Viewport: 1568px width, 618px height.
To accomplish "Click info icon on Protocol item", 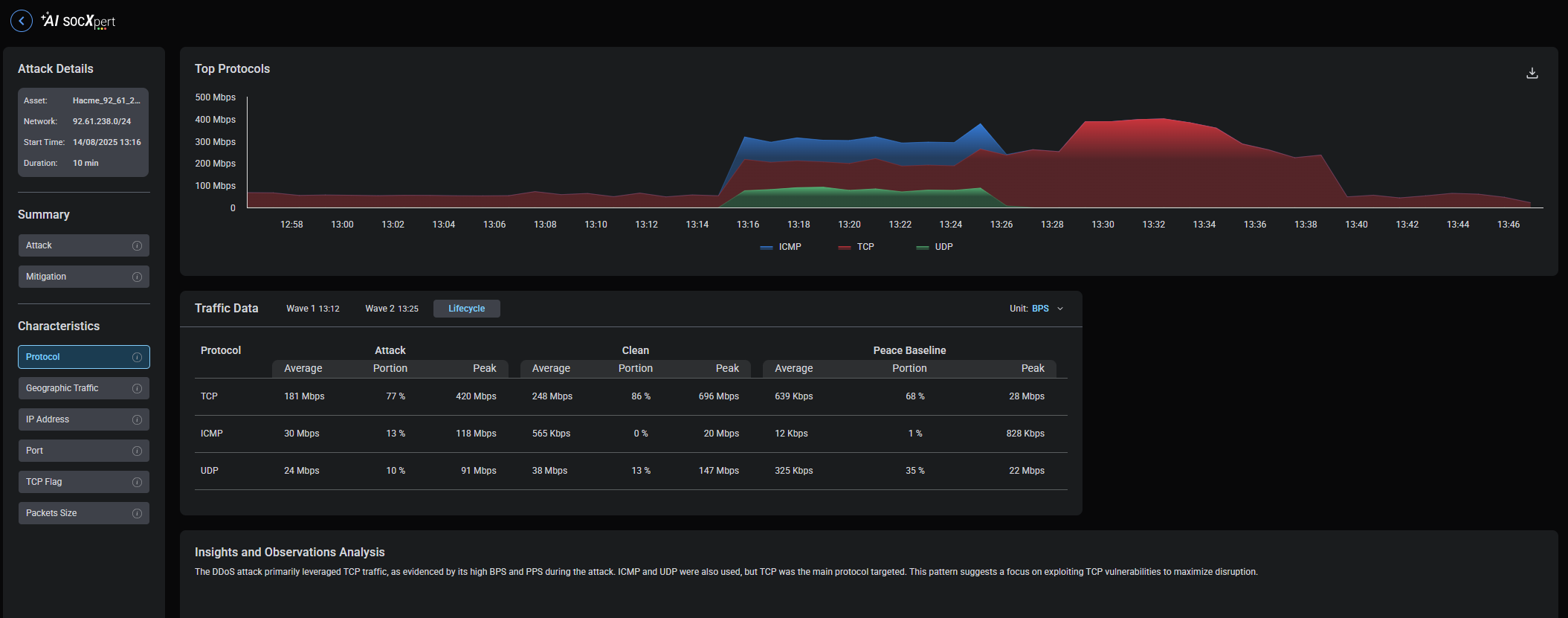I will coord(137,357).
